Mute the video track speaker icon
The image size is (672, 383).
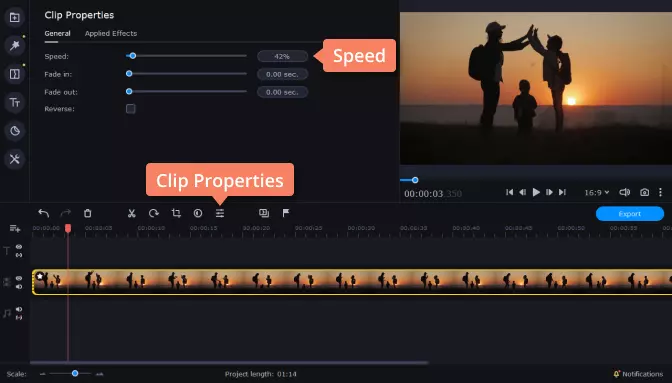click(19, 286)
